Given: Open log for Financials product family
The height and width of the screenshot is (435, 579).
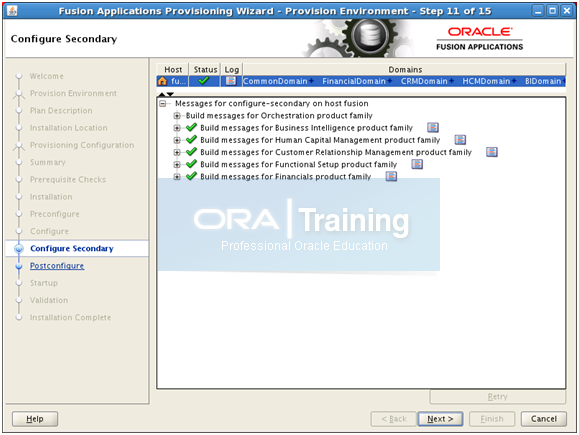Looking at the screenshot, I should click(x=391, y=177).
